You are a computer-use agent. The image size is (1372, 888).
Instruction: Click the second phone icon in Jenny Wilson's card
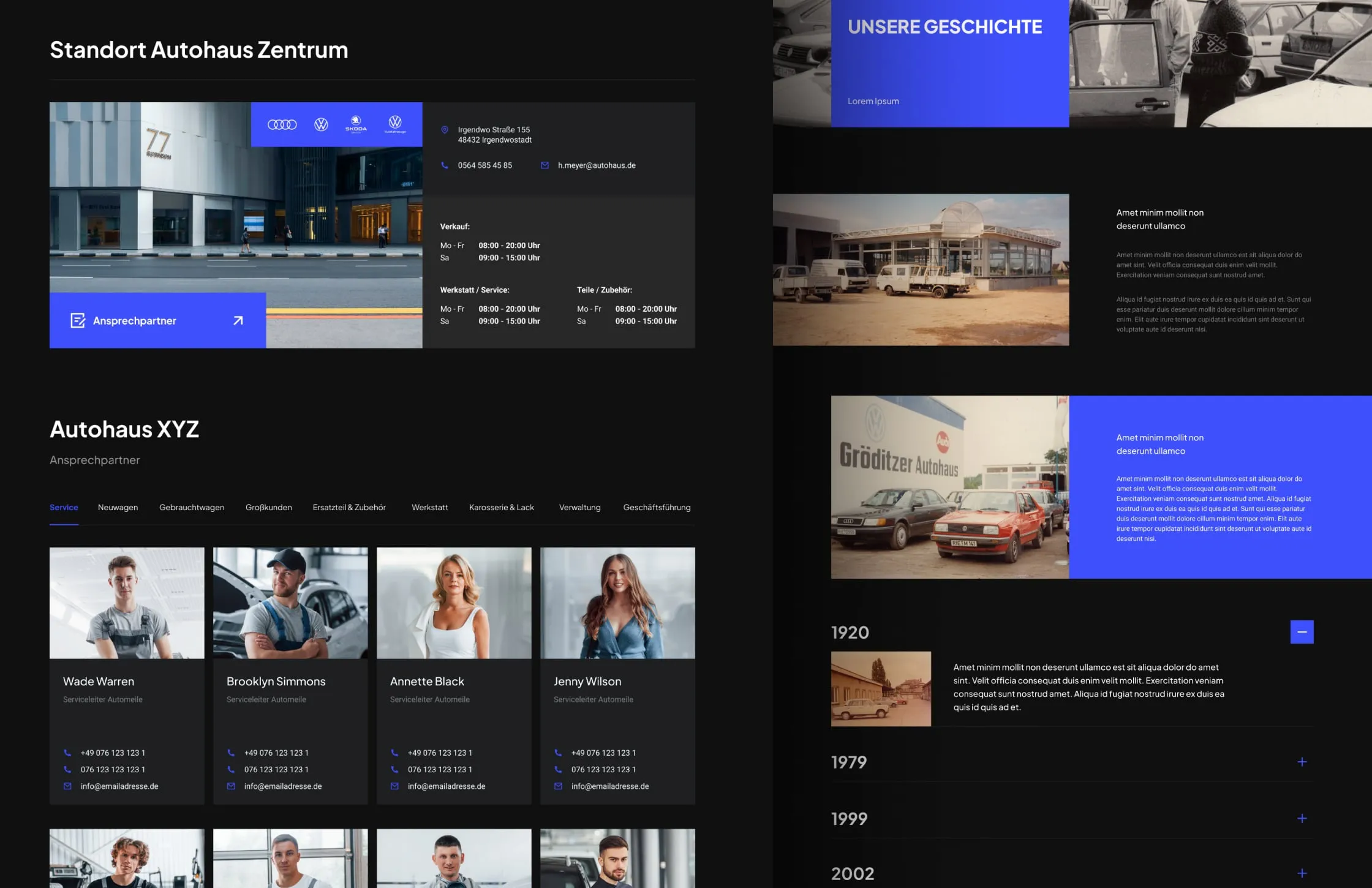click(x=558, y=769)
